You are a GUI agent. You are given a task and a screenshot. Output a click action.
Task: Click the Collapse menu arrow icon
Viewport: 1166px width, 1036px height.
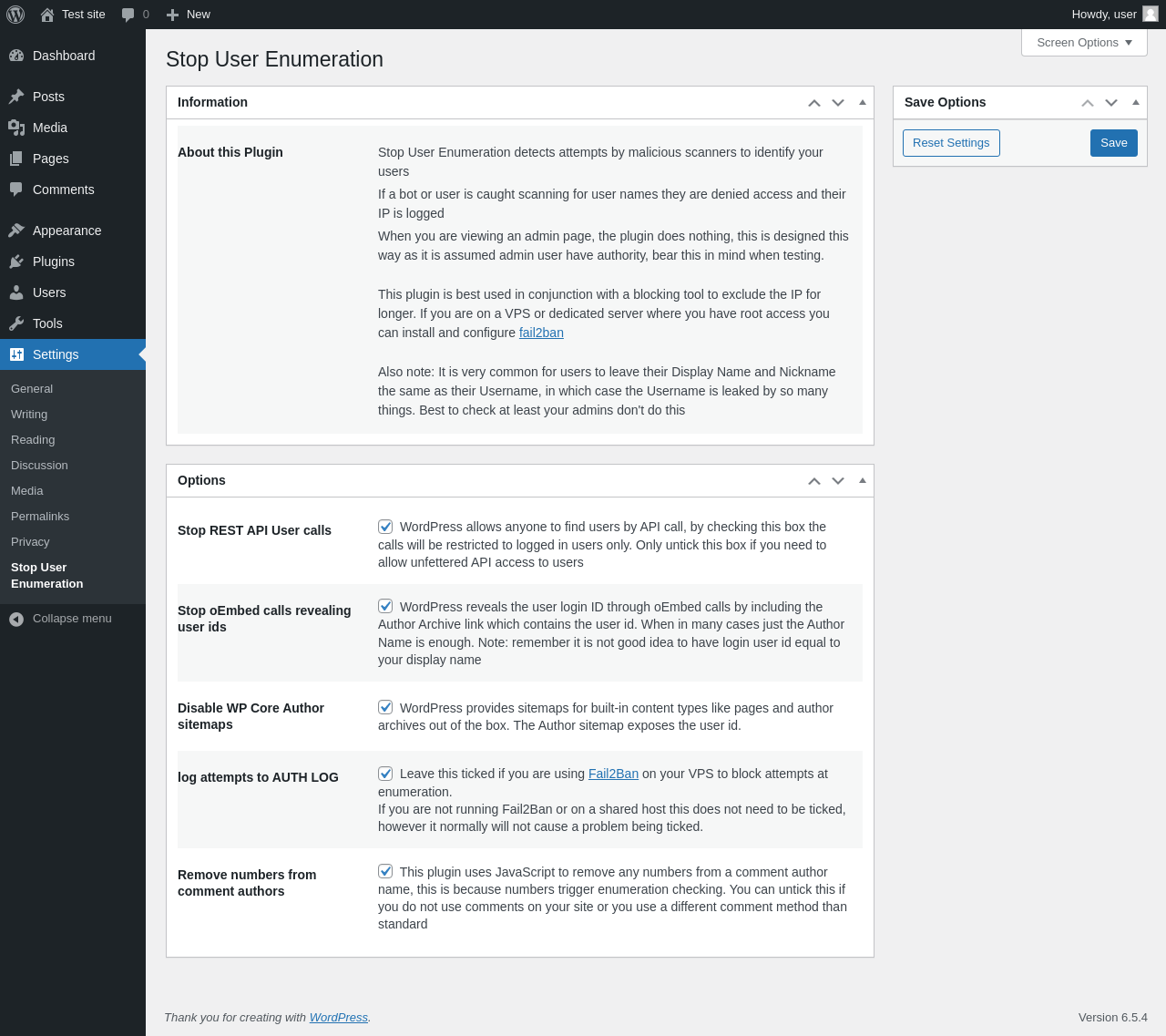tap(16, 619)
